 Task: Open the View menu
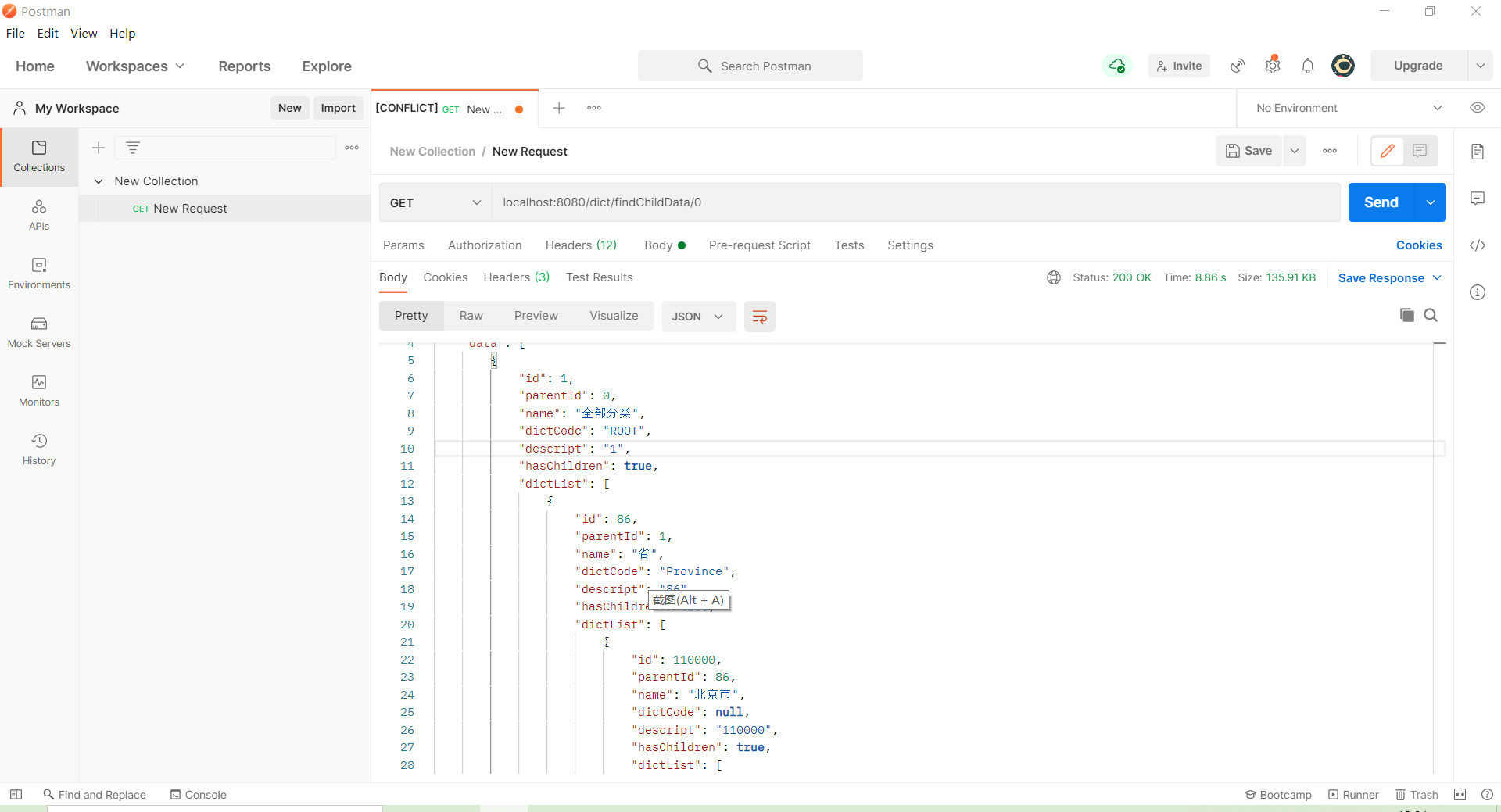click(84, 33)
